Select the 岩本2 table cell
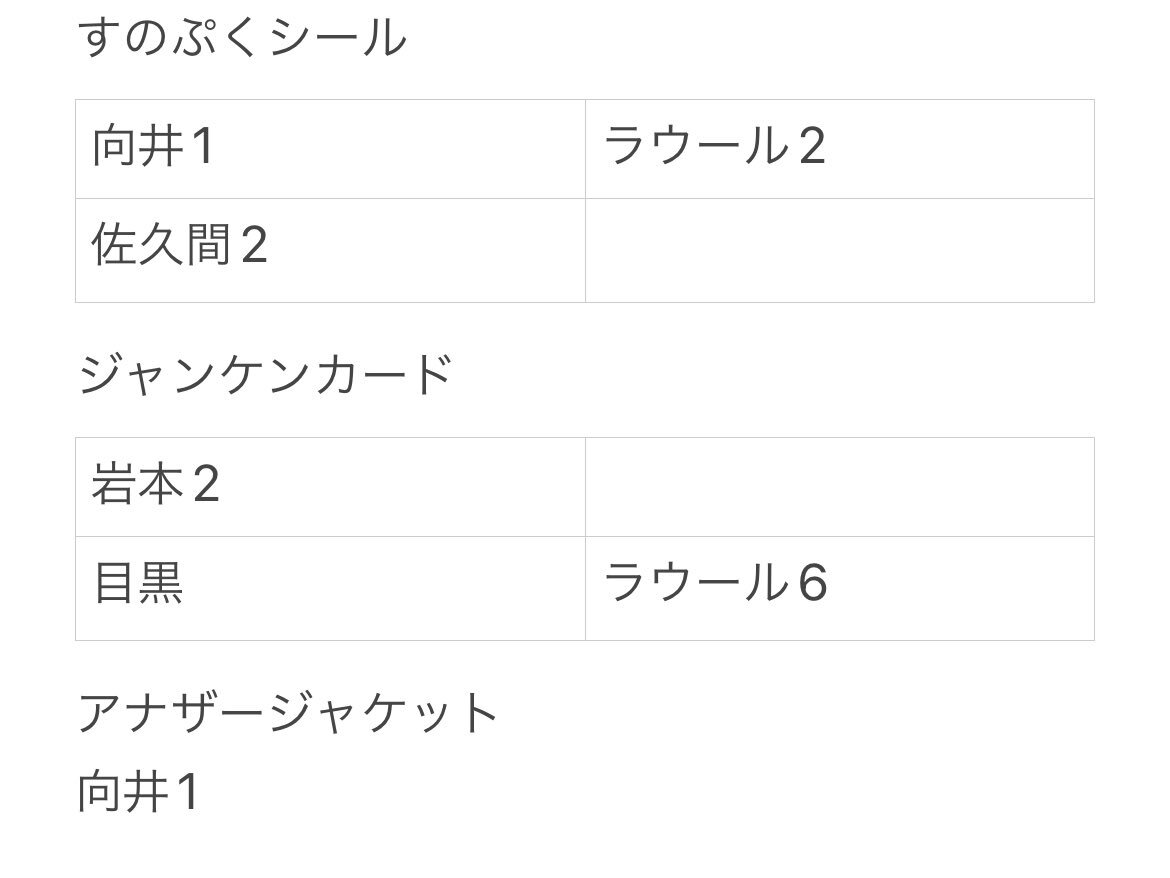The height and width of the screenshot is (878, 1170). [331, 487]
